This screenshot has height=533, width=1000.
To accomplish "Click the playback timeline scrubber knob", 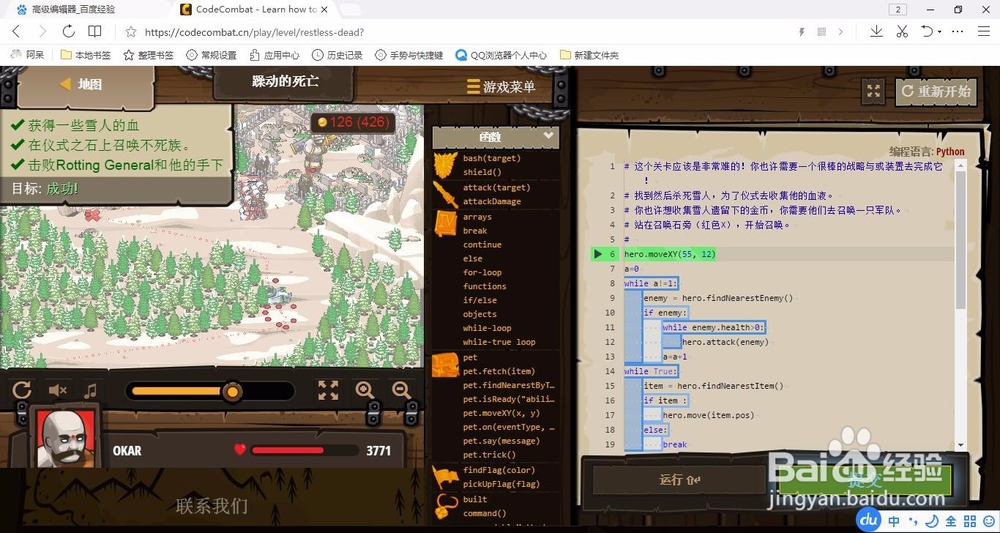I will click(233, 391).
